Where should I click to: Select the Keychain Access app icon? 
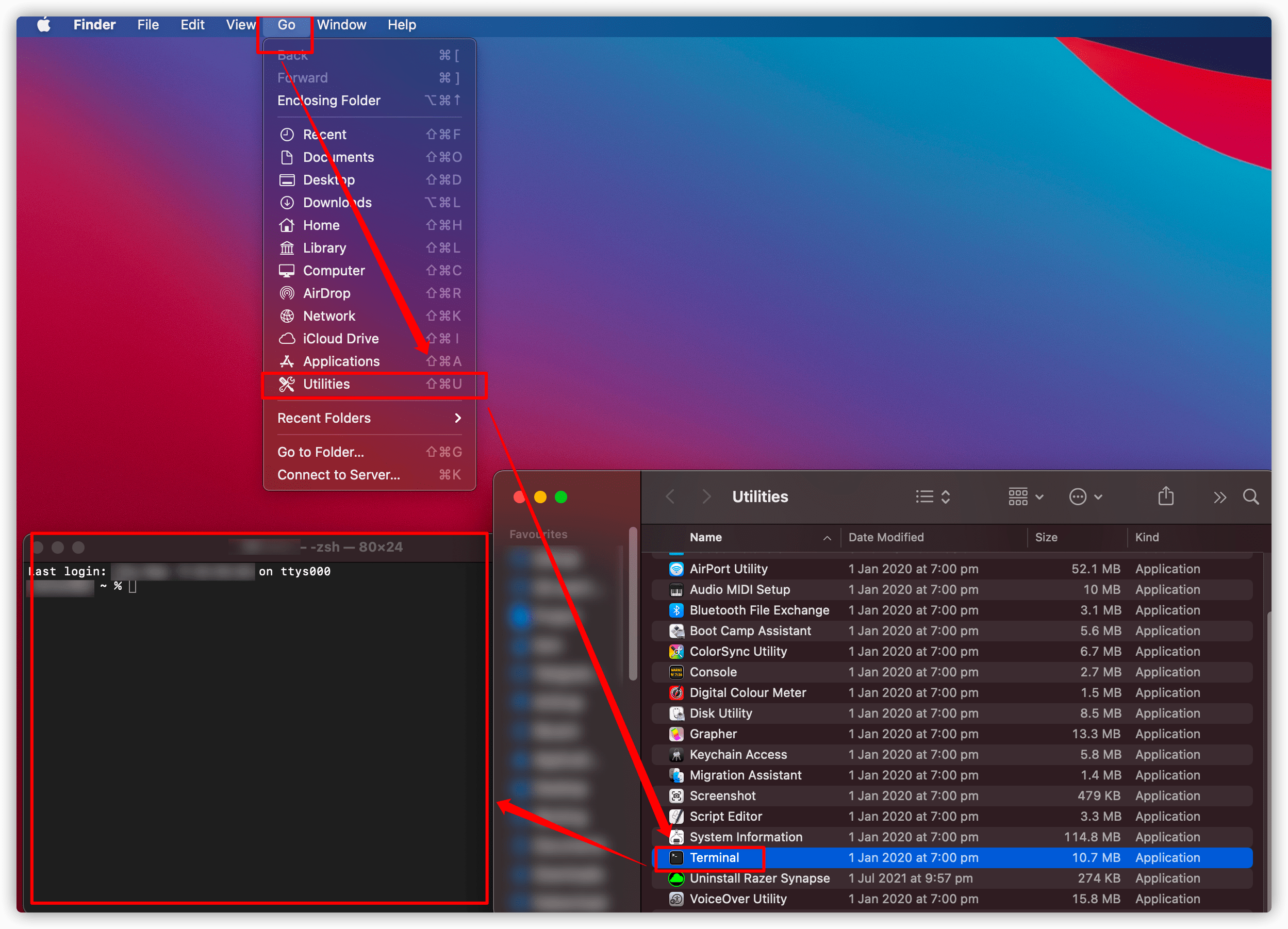[x=676, y=755]
